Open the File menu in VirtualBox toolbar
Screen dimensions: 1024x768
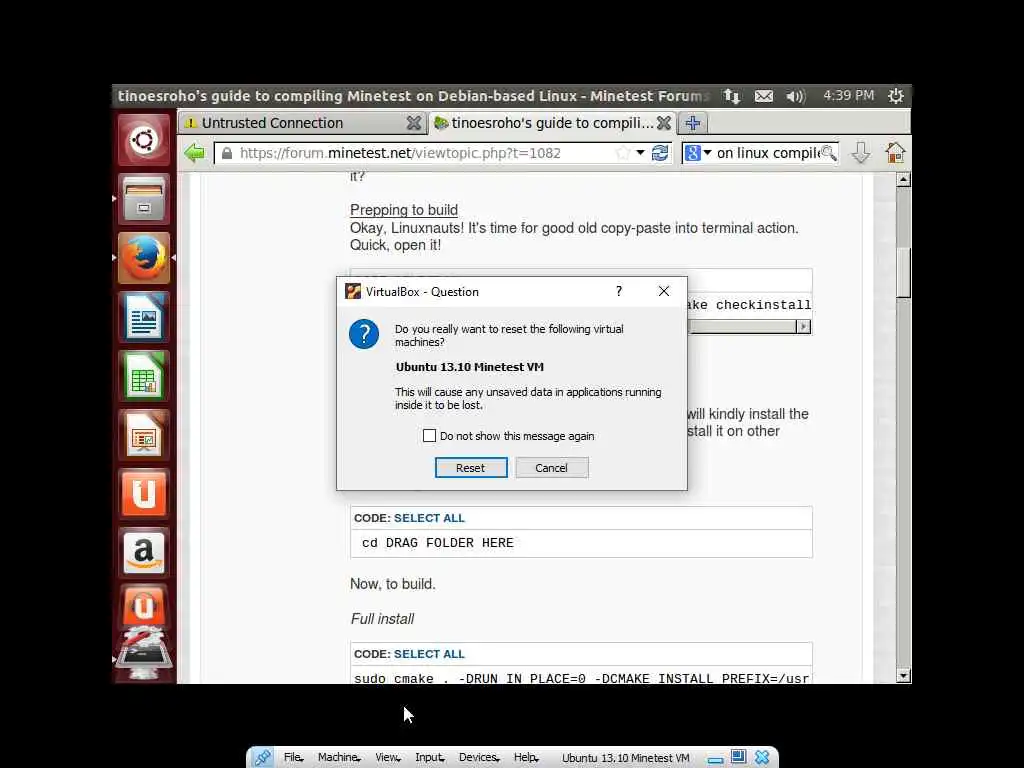pos(293,758)
